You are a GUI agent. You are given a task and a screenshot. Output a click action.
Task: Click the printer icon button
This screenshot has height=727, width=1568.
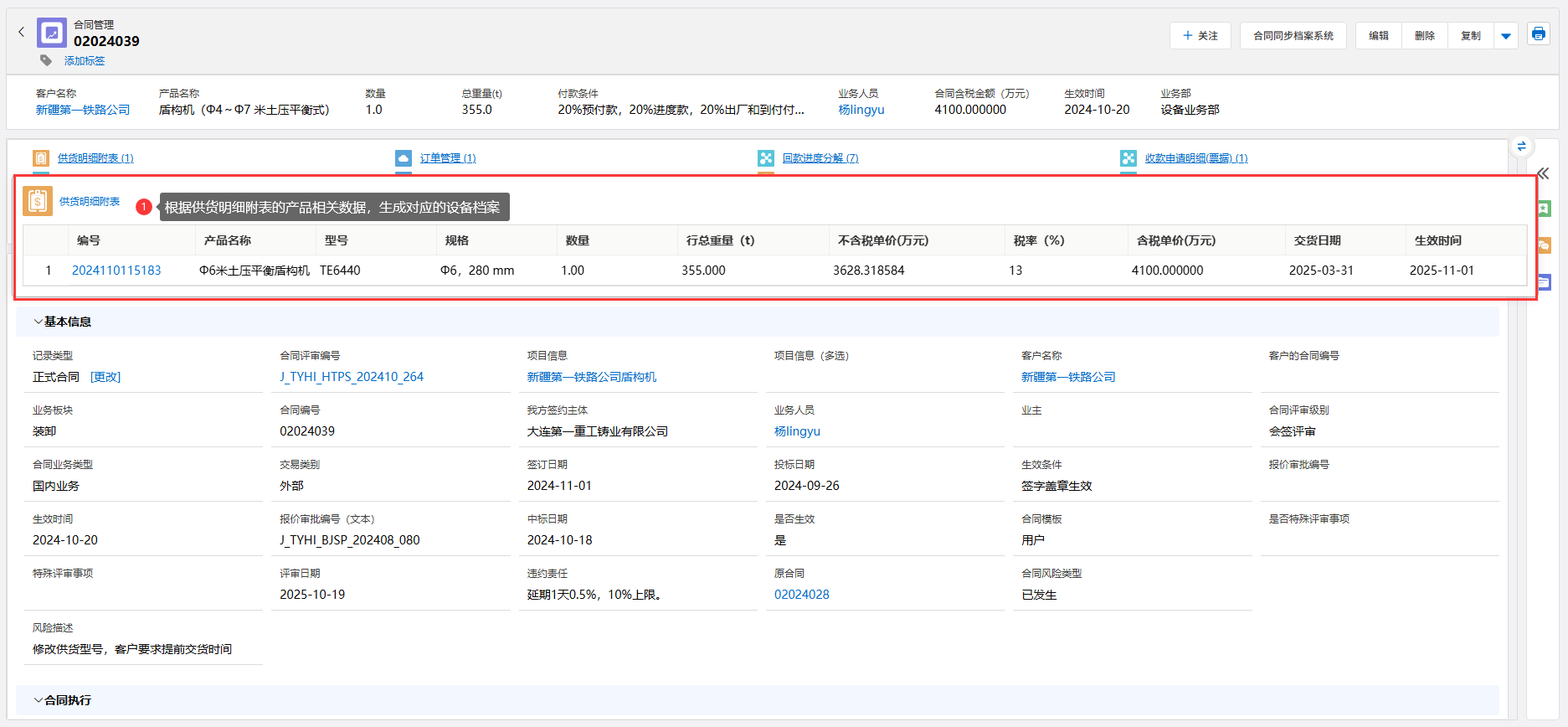click(x=1539, y=34)
